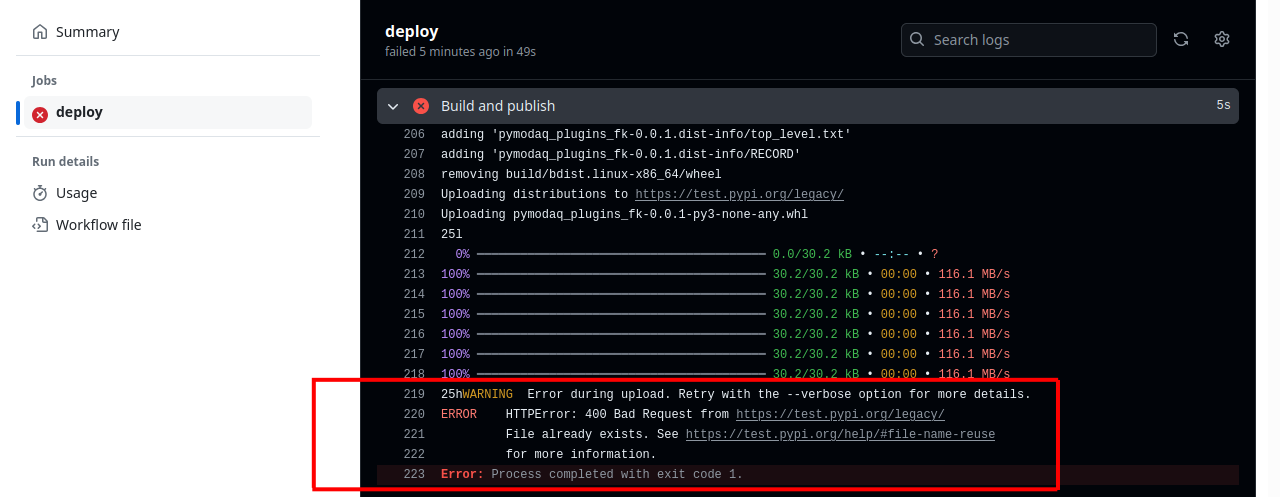Collapse the Build and publish step
Image resolution: width=1280 pixels, height=497 pixels.
(x=393, y=106)
